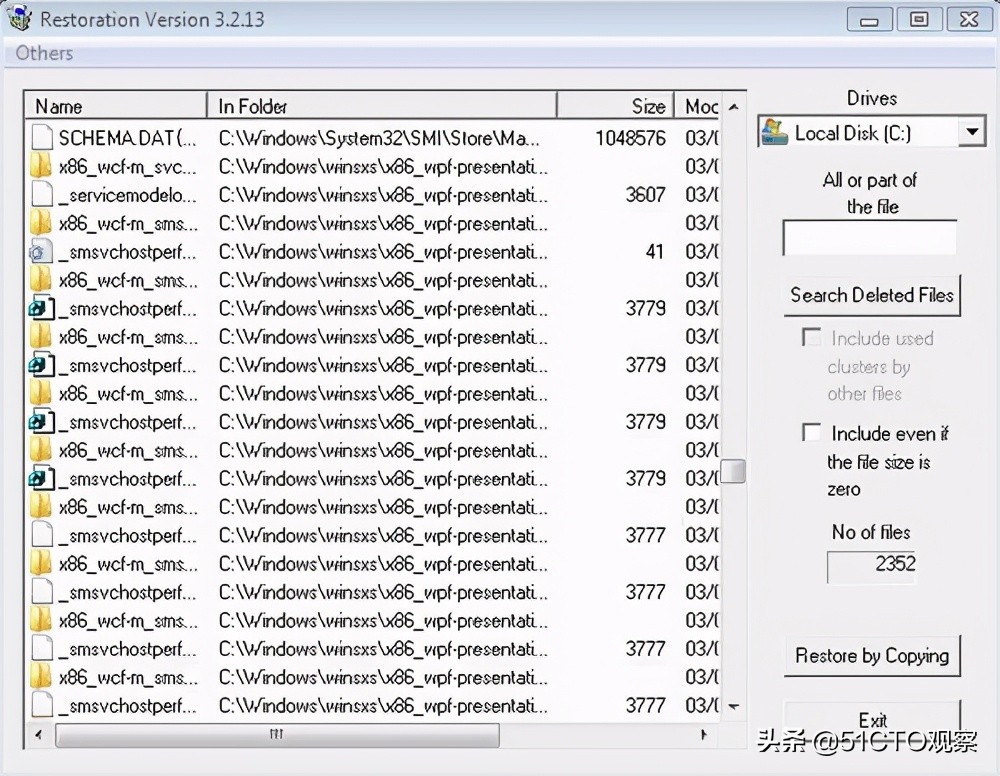The width and height of the screenshot is (1000, 776).
Task: Click the horizontal scrollbar left arrow
Action: point(39,735)
